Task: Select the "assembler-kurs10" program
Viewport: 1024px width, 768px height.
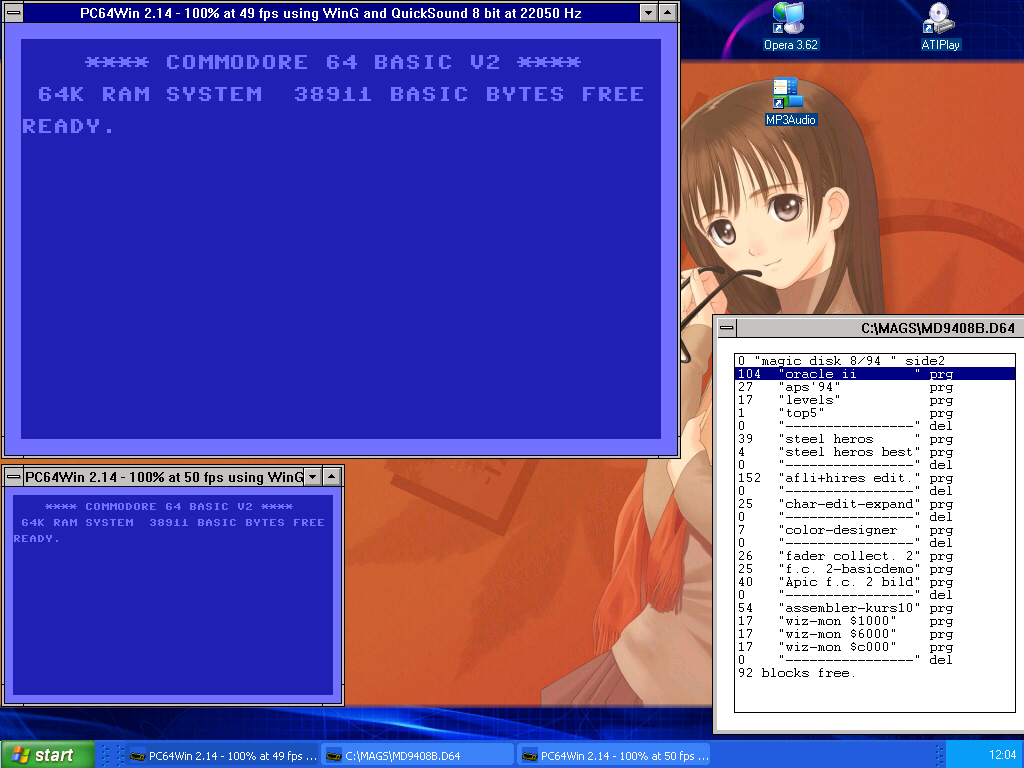Action: click(x=875, y=608)
